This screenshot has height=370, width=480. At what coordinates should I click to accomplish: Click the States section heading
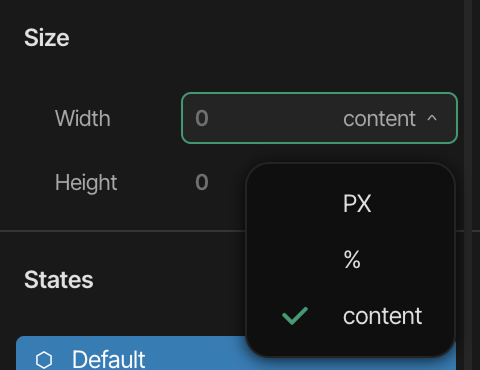pos(59,279)
